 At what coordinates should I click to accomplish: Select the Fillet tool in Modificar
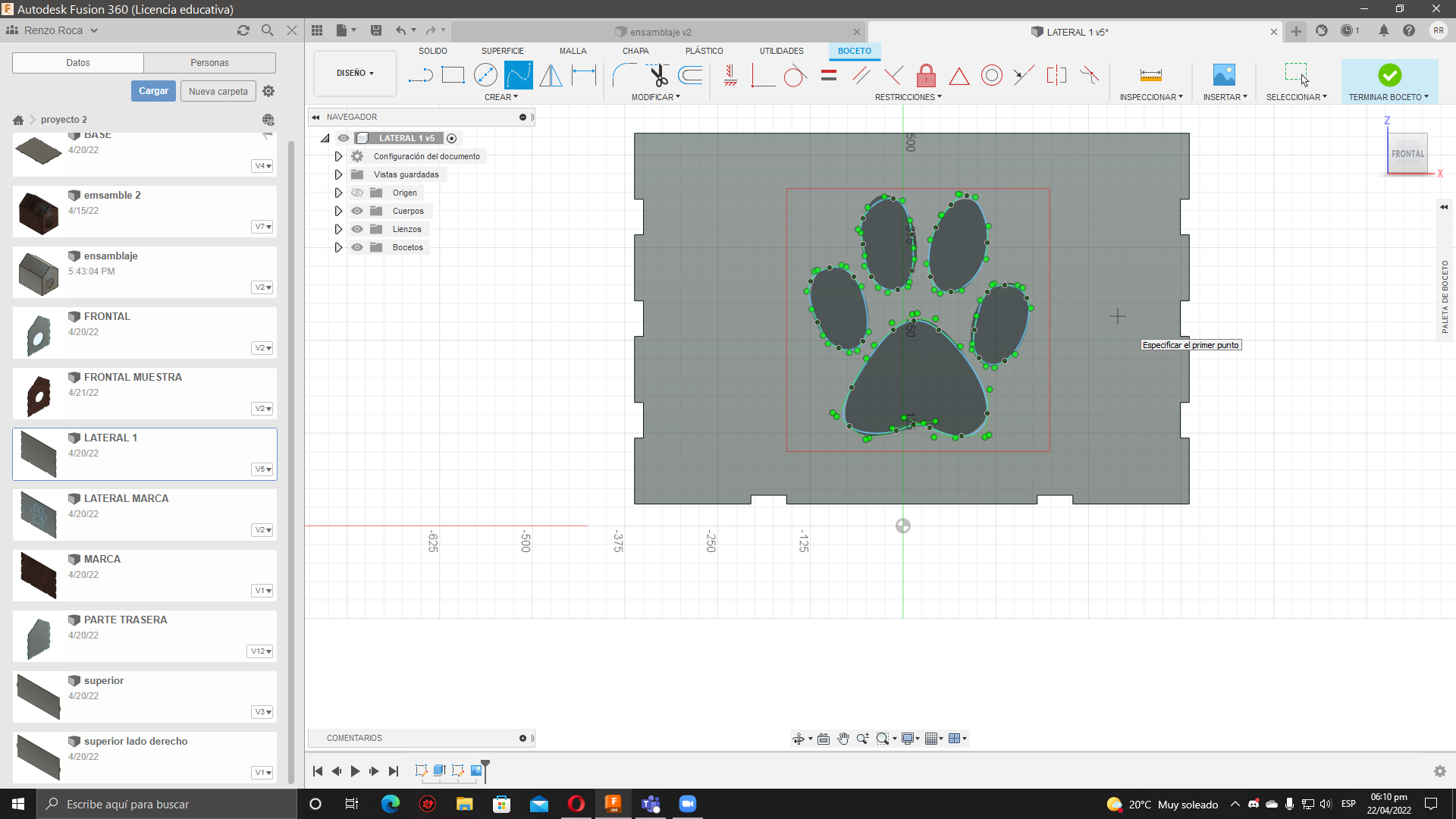(624, 75)
